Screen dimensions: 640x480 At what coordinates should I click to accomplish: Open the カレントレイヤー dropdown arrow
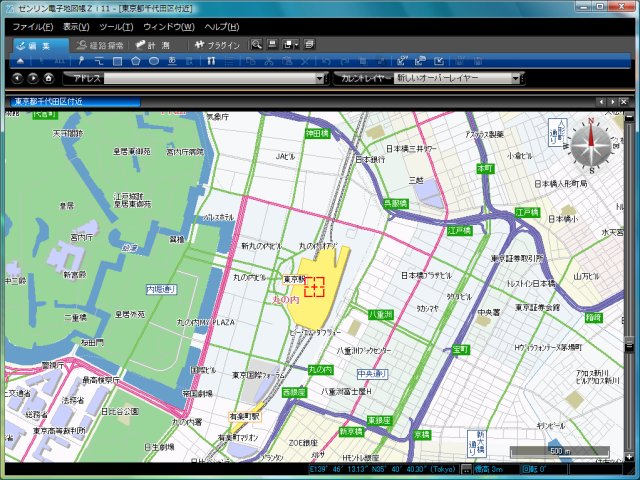pyautogui.click(x=516, y=78)
